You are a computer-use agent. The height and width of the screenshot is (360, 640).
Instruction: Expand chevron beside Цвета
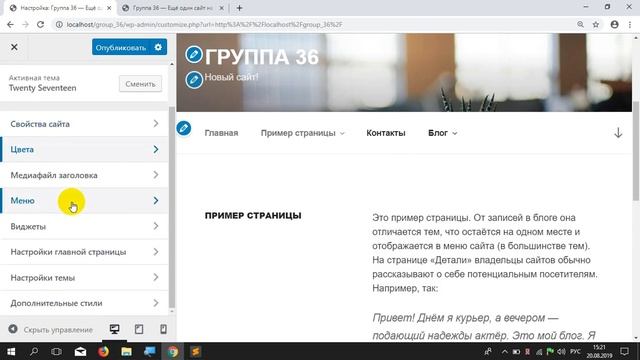[x=156, y=149]
